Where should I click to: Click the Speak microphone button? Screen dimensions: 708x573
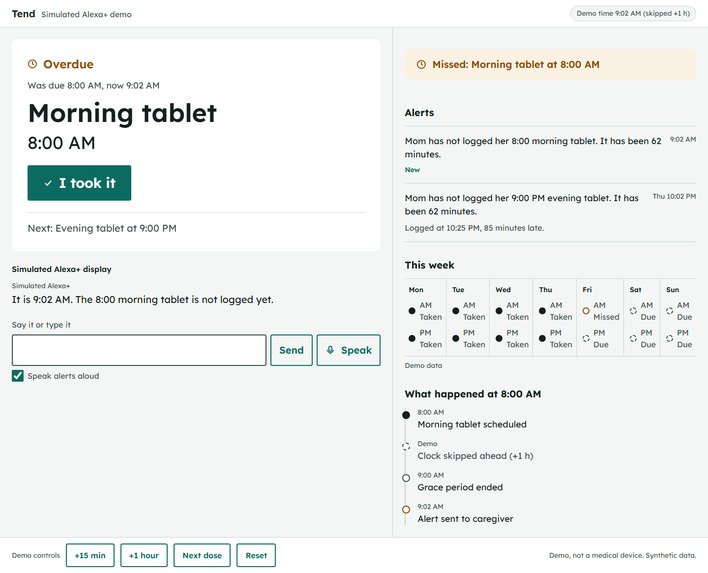(349, 350)
